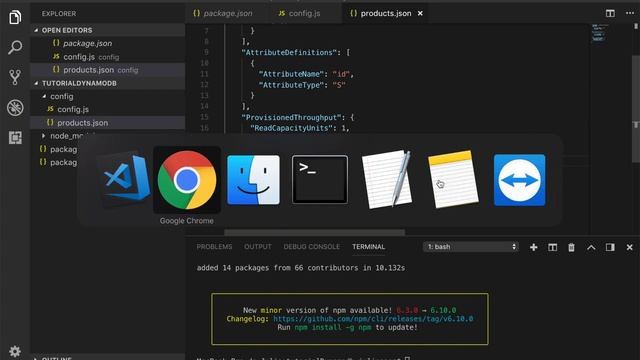
Task: Click the "ReadCapacityUnits" line in editor
Action: pos(300,128)
